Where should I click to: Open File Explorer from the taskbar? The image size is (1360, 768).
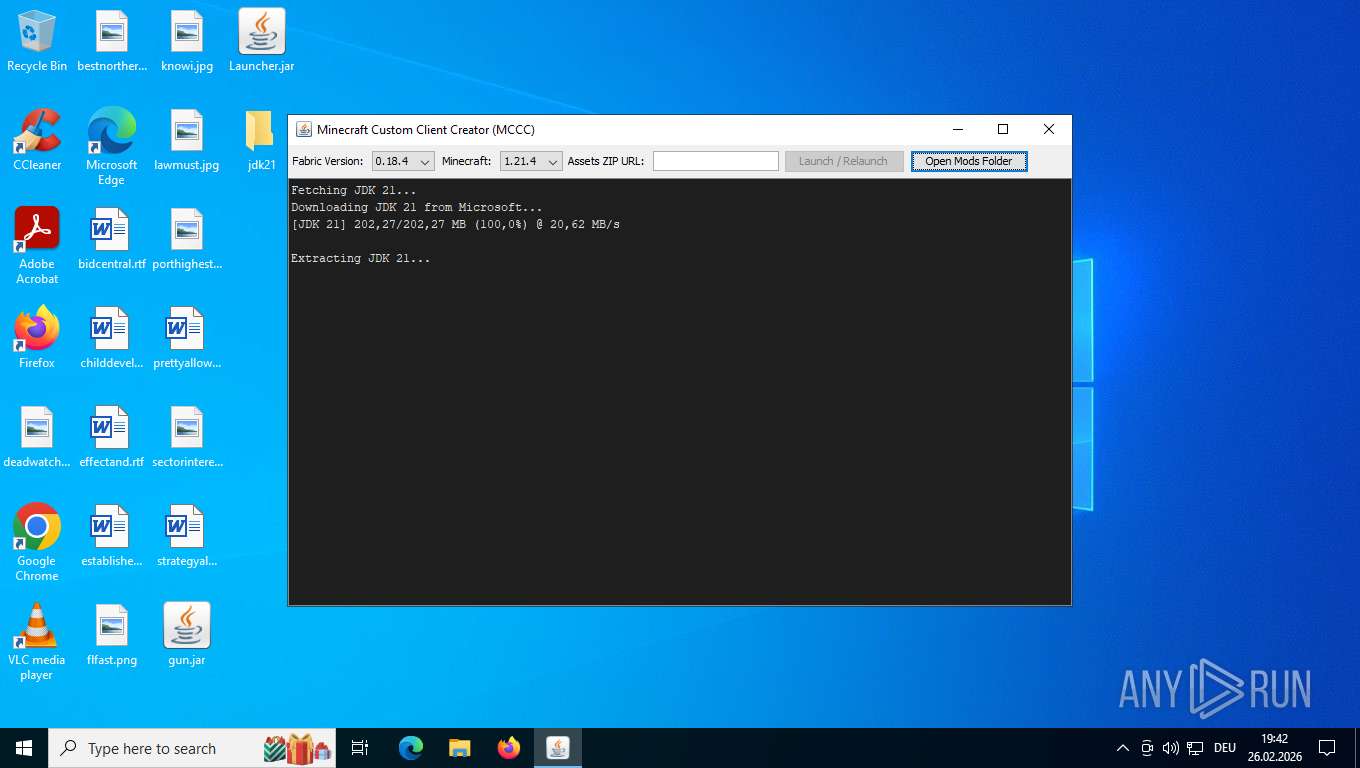click(459, 748)
